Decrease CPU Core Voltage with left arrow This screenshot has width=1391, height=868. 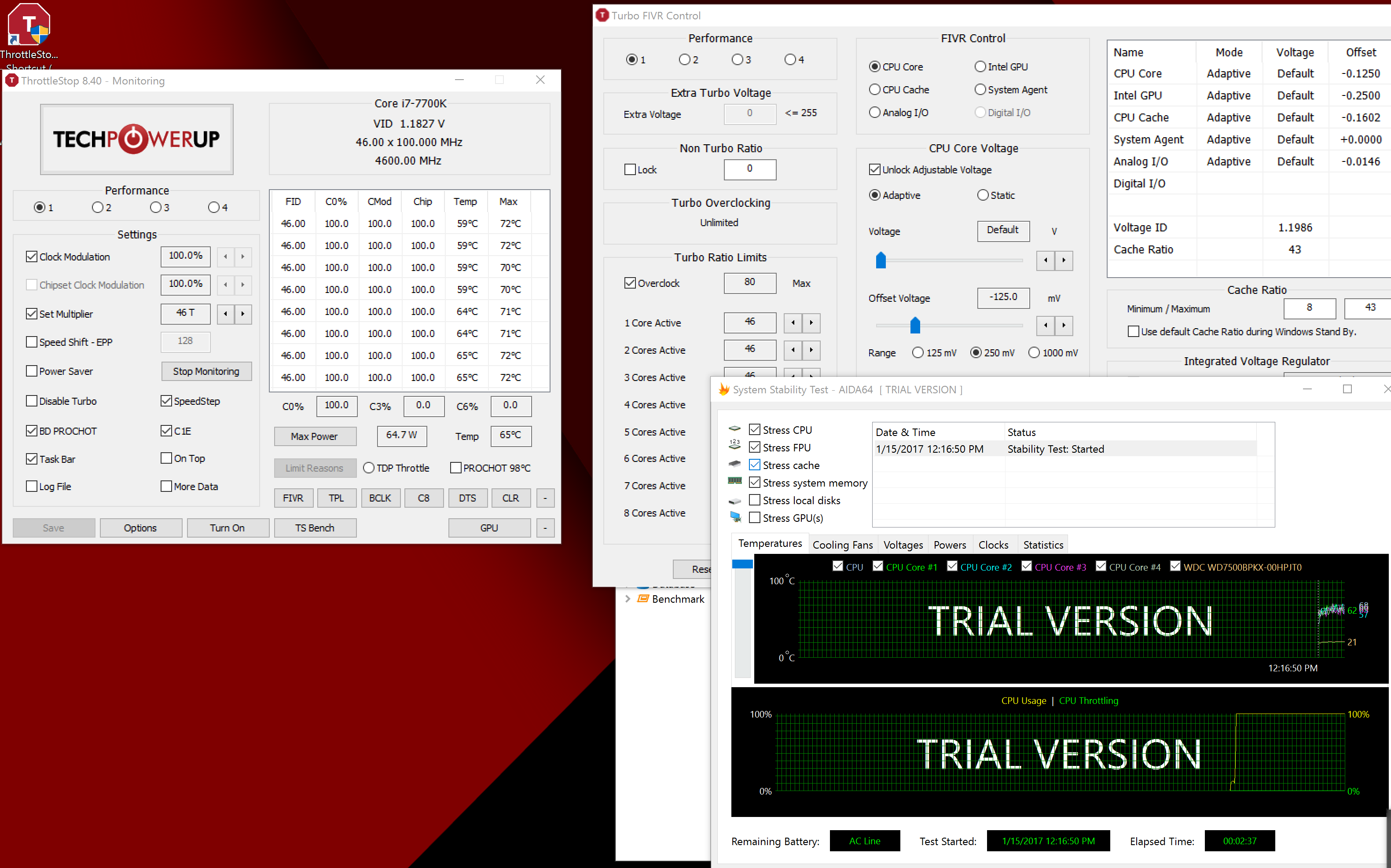1046,260
